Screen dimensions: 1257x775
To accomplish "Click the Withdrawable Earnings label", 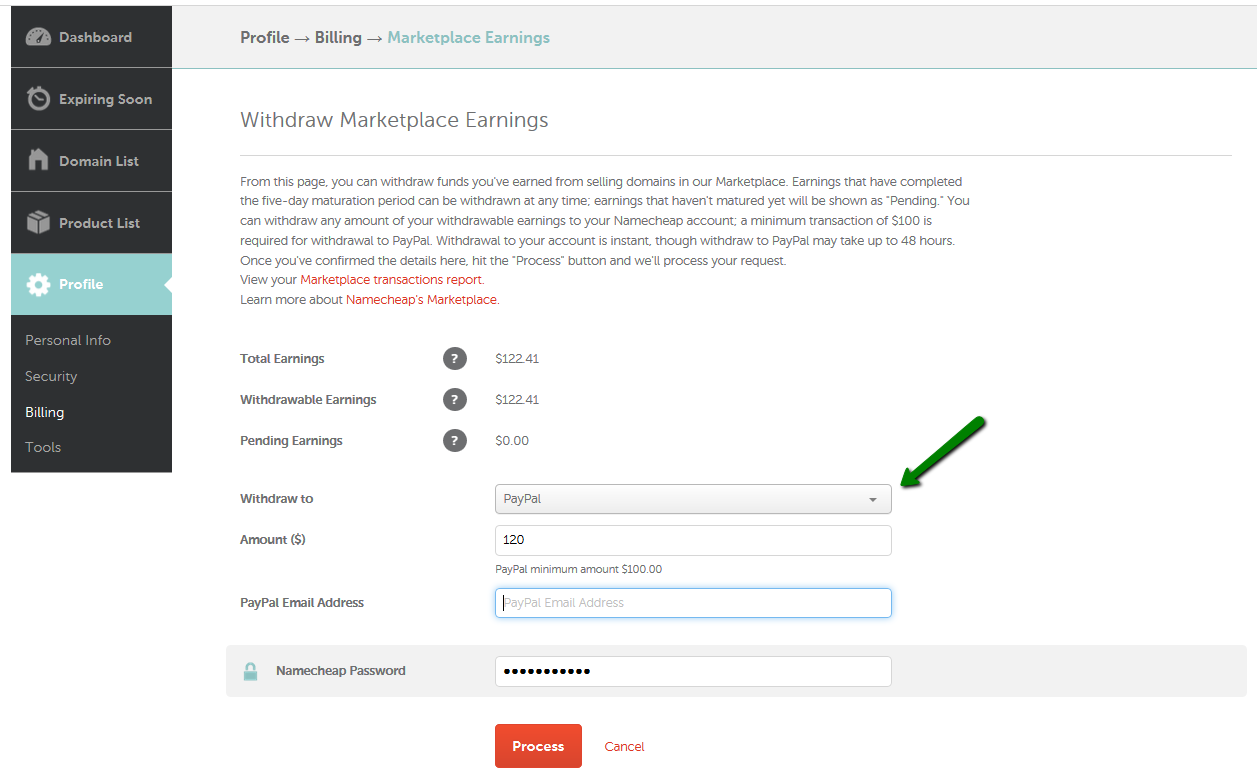I will [308, 400].
